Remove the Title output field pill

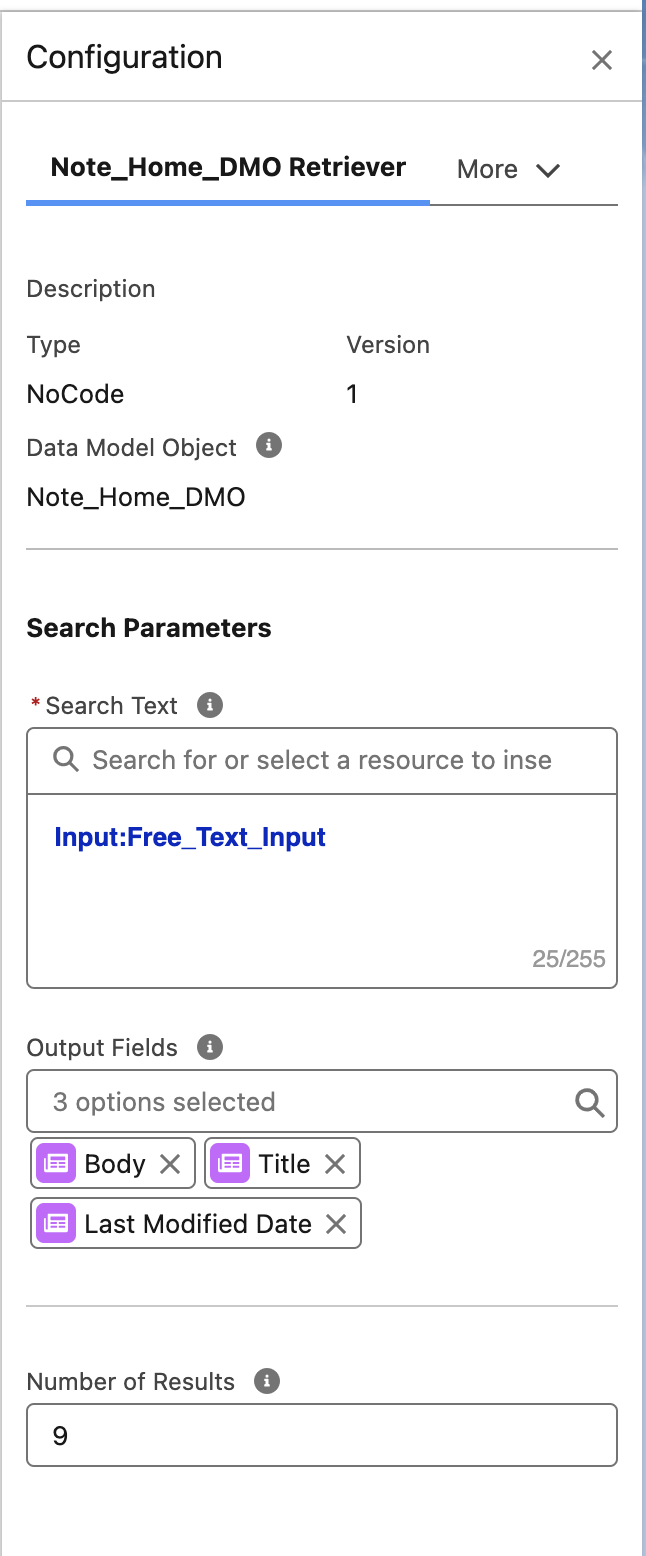[x=335, y=1164]
